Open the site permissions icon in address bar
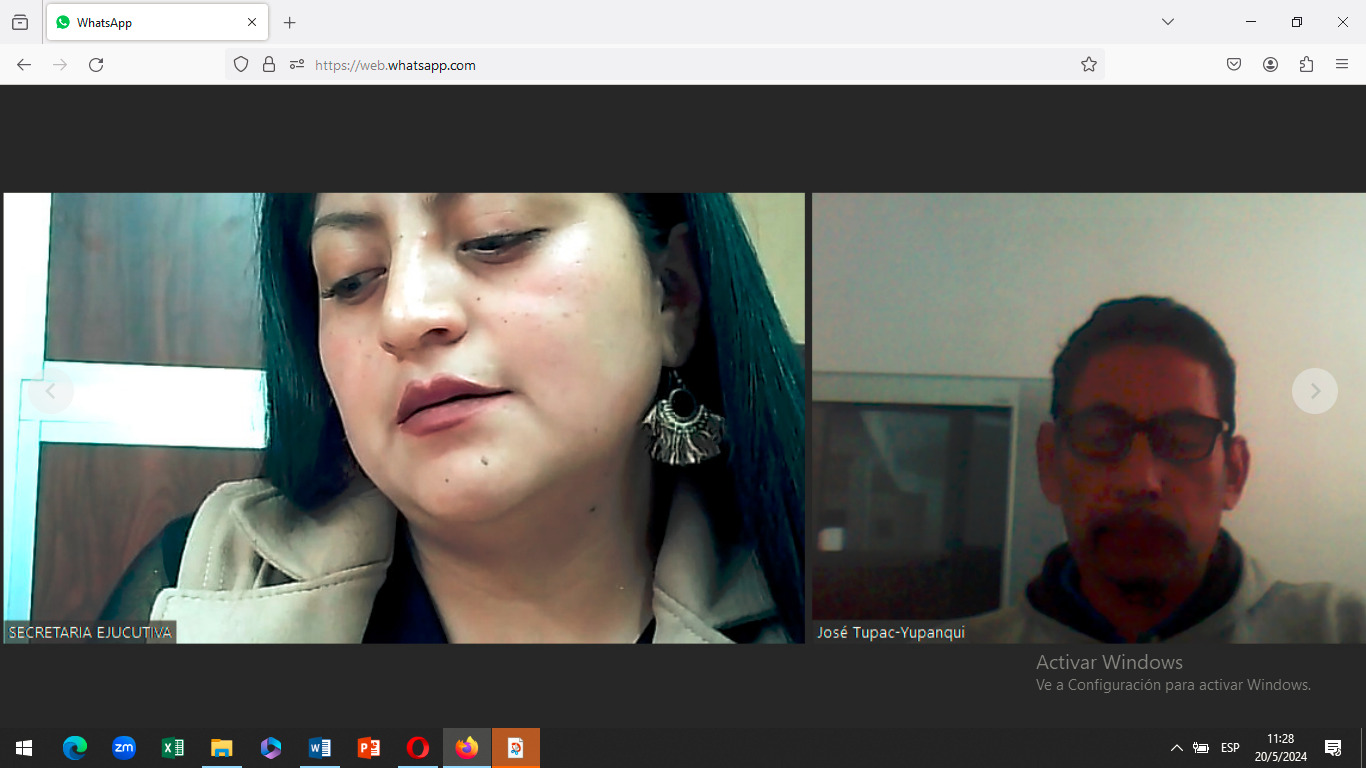1366x768 pixels. [x=296, y=65]
